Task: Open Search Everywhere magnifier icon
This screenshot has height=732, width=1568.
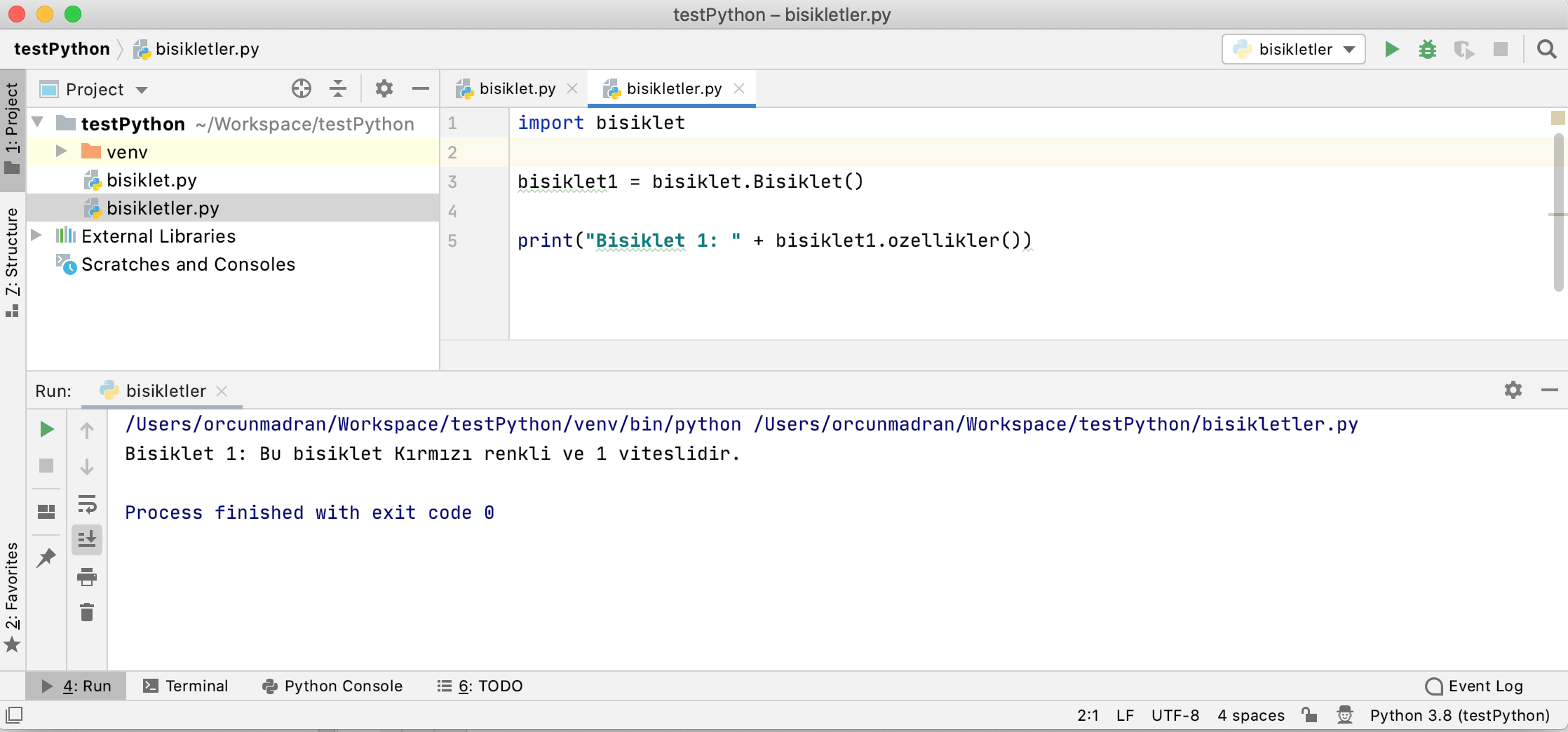Action: coord(1547,49)
